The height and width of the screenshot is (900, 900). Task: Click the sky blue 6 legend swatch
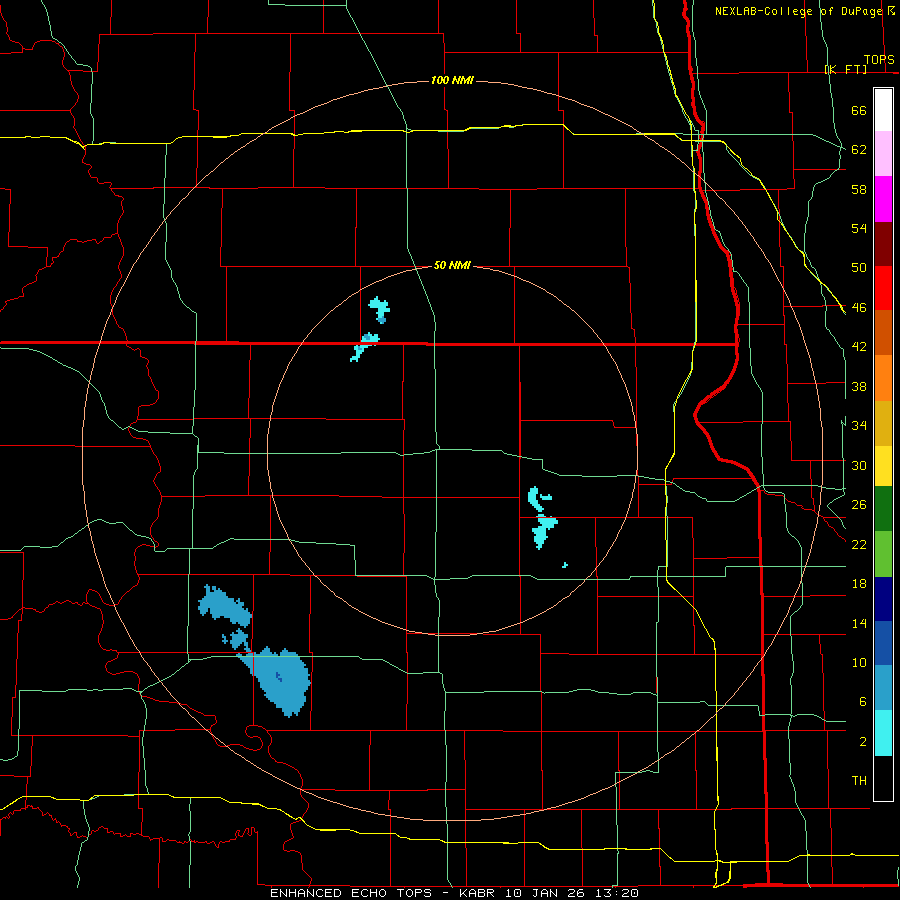tap(883, 688)
